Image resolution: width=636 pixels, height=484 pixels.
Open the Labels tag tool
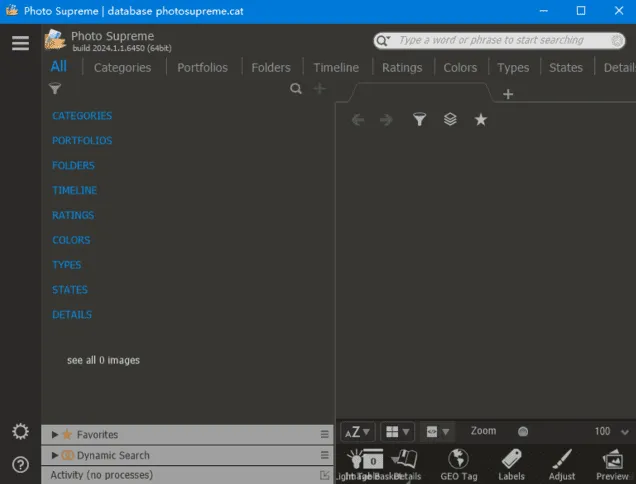click(511, 459)
